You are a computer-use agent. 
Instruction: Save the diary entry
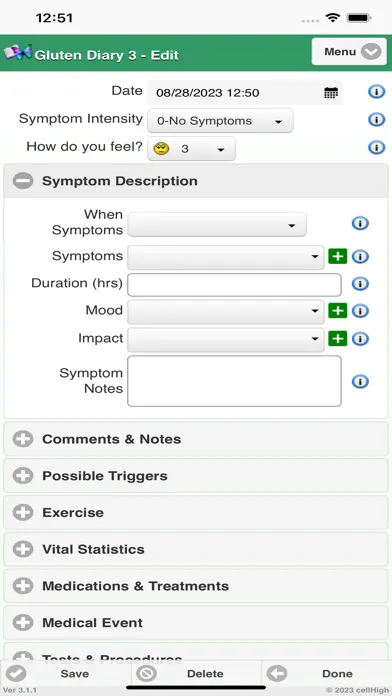point(66,674)
